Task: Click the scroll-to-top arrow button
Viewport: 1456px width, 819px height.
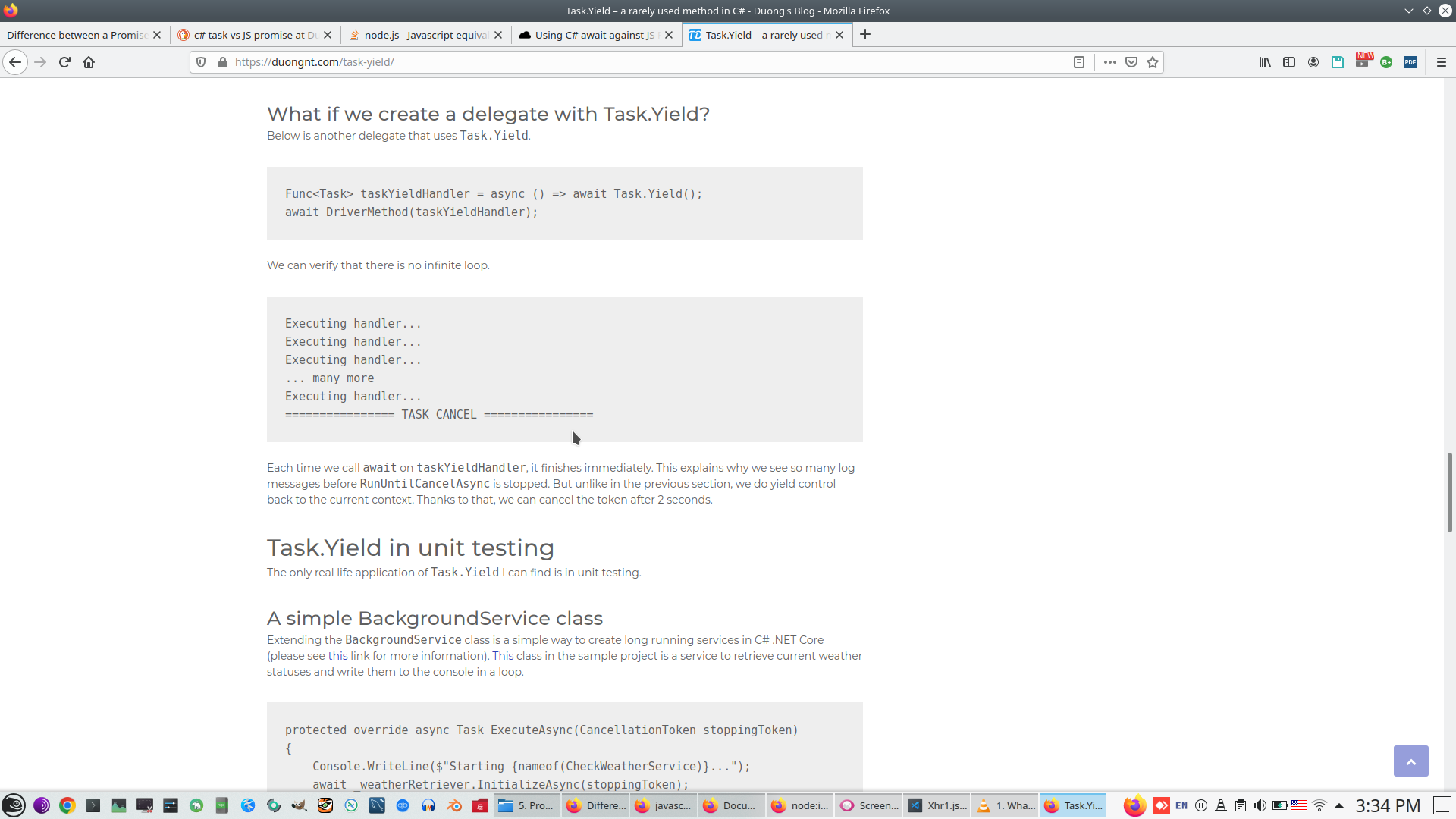Action: coord(1410,761)
